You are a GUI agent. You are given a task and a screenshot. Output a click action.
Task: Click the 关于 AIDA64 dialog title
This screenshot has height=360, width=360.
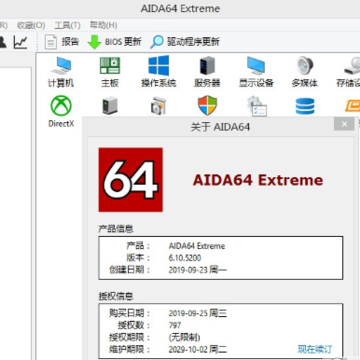click(x=220, y=127)
